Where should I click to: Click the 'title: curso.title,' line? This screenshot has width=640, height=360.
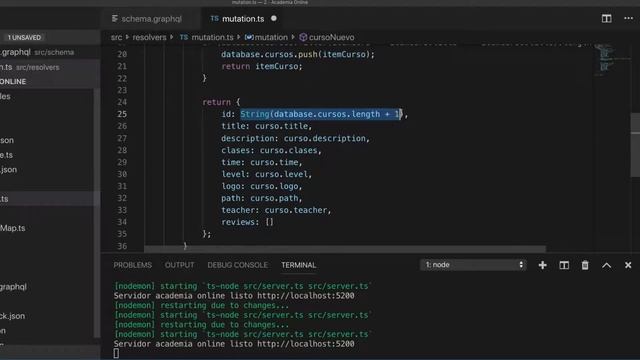click(x=267, y=126)
